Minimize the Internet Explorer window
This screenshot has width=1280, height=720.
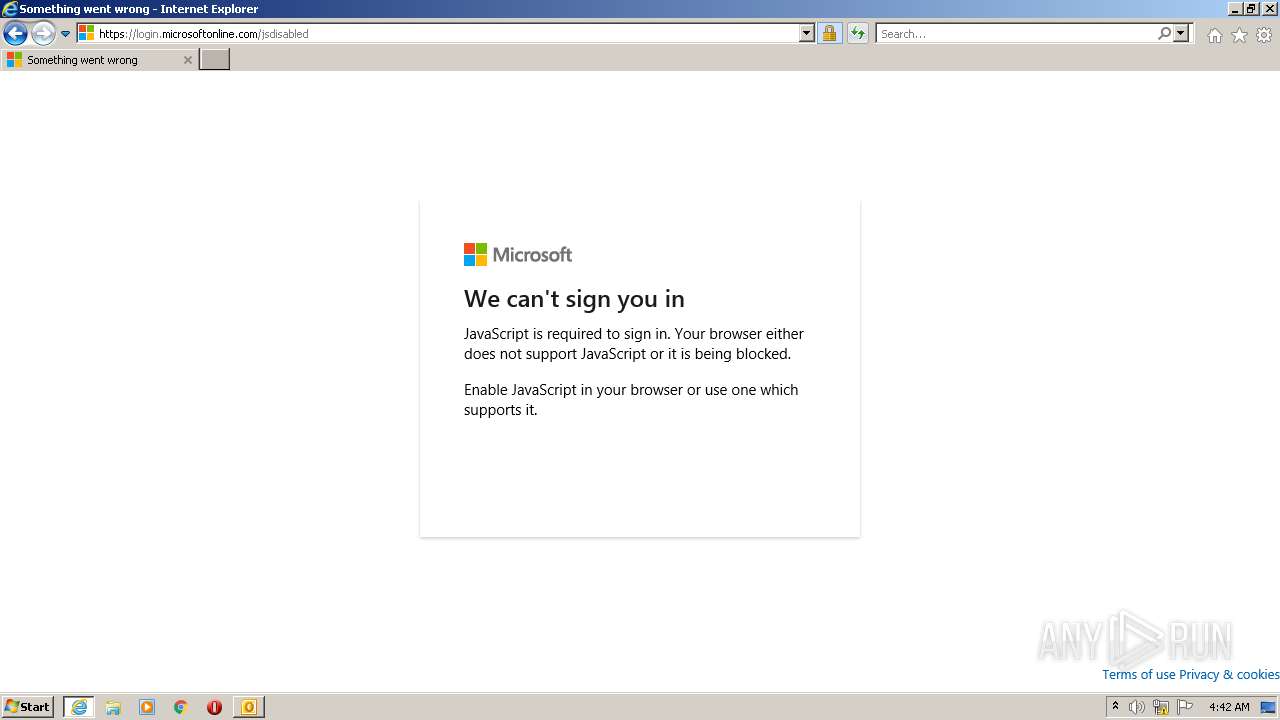click(x=1235, y=9)
